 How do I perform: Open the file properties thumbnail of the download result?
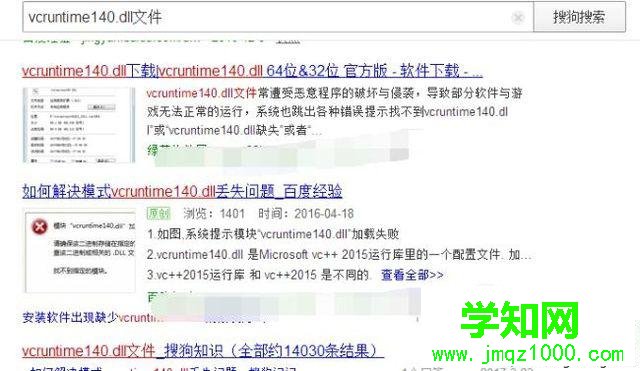point(79,125)
